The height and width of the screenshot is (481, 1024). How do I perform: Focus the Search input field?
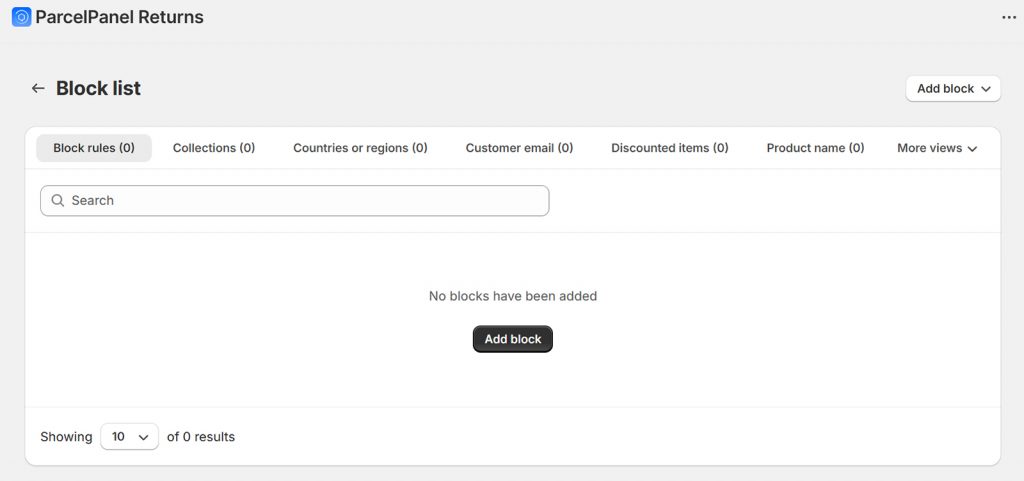coord(295,200)
